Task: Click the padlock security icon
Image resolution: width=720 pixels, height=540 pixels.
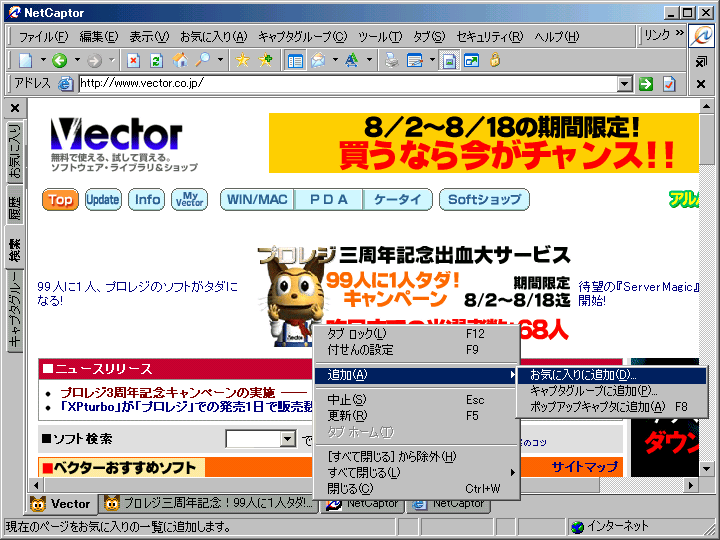Action: [495, 60]
